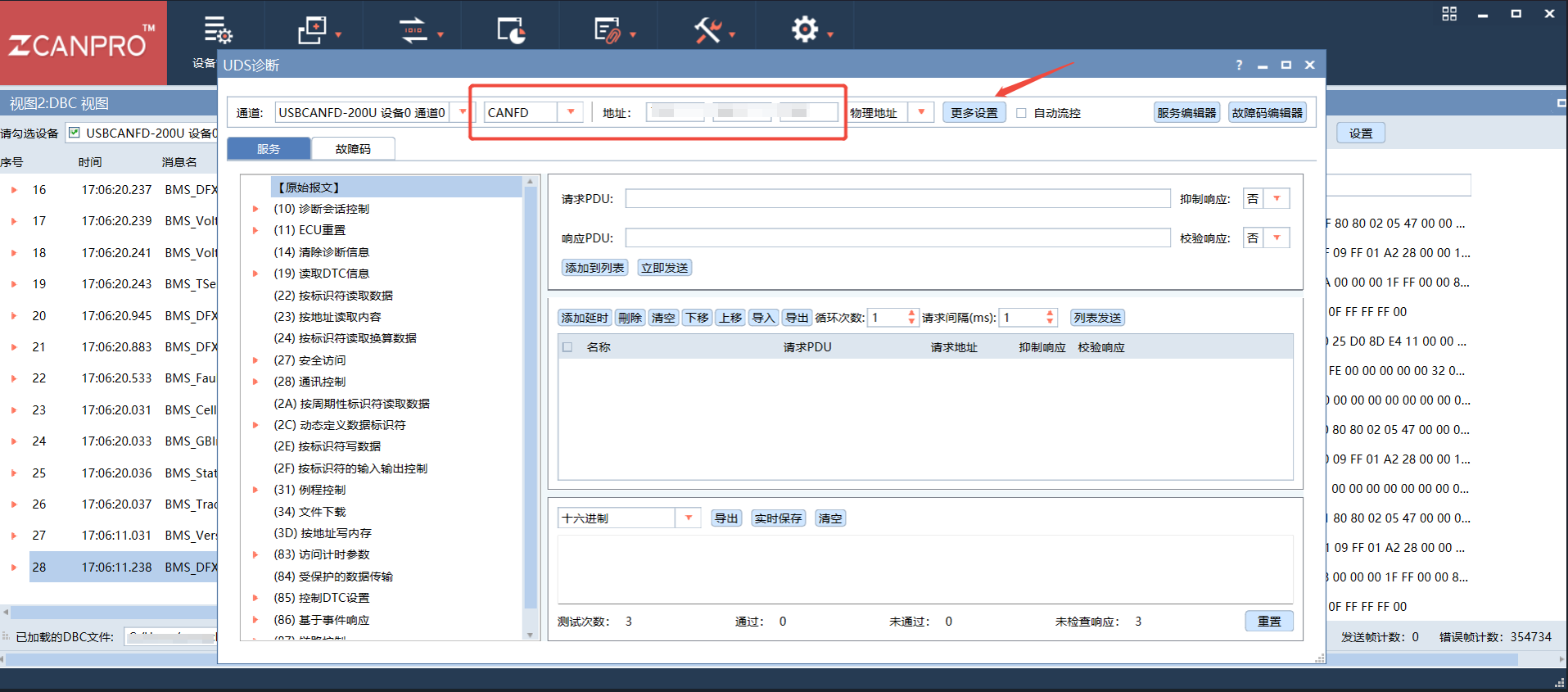The width and height of the screenshot is (1568, 692).
Task: Toggle the select-all checkbox in request list header
Action: point(567,347)
